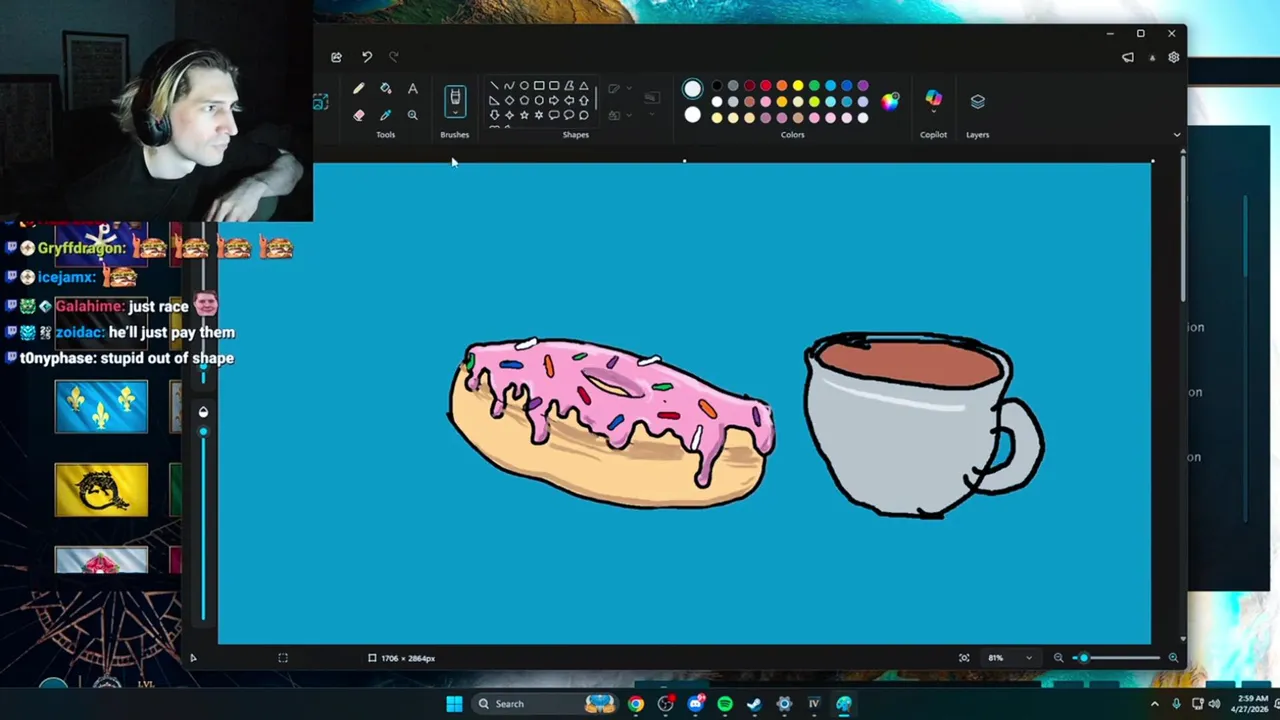Undo the last action
The image size is (1280, 720).
coord(367,57)
